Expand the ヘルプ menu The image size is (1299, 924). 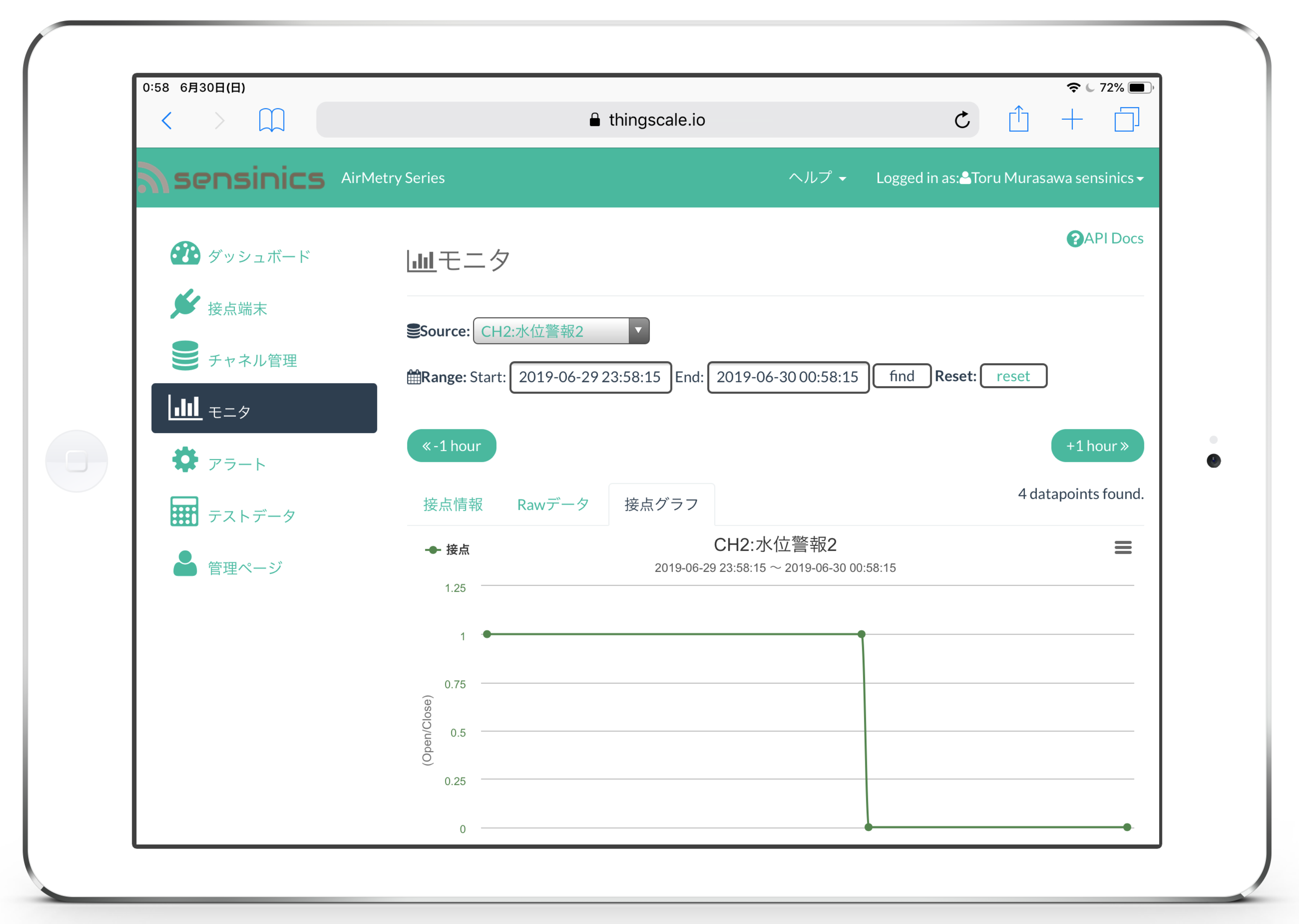pos(817,178)
